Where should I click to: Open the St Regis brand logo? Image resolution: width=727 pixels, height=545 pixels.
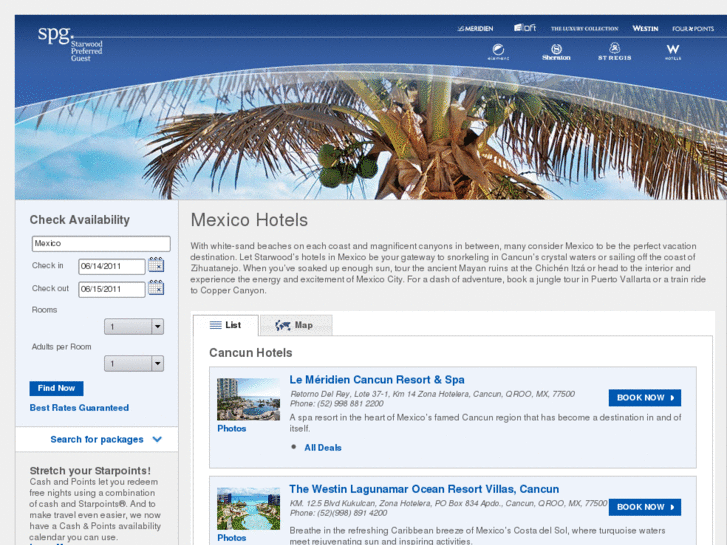(614, 51)
